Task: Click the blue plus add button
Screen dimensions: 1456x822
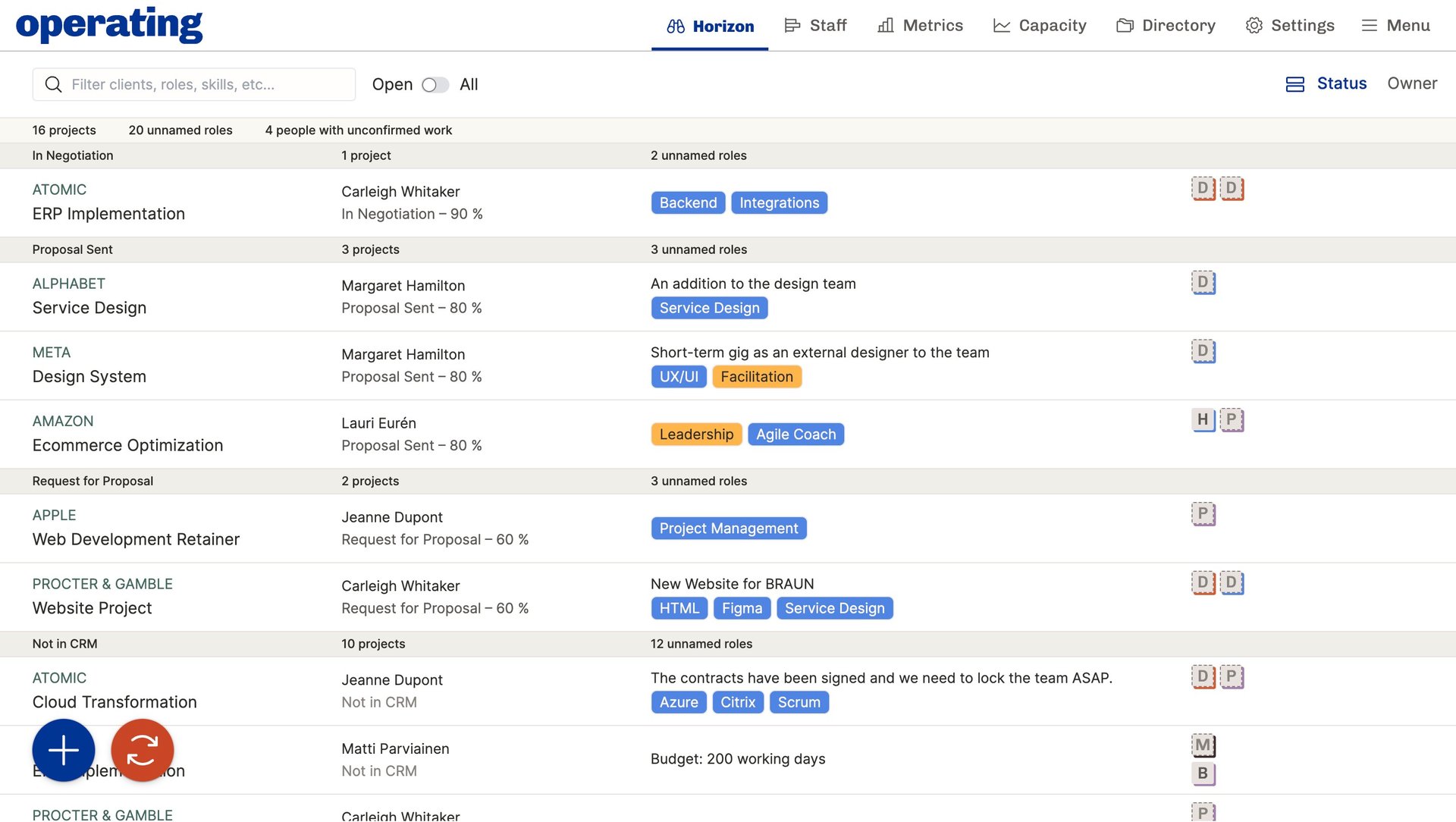Action: point(64,750)
